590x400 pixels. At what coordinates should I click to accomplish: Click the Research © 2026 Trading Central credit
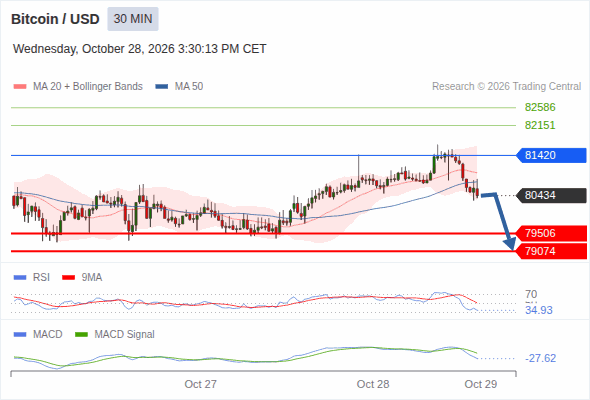pos(506,87)
